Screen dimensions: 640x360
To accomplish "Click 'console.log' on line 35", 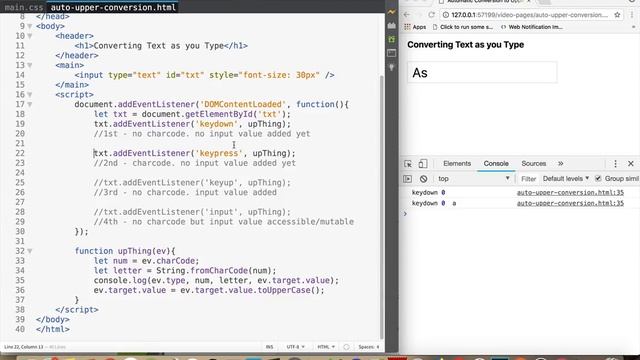I will pyautogui.click(x=120, y=280).
